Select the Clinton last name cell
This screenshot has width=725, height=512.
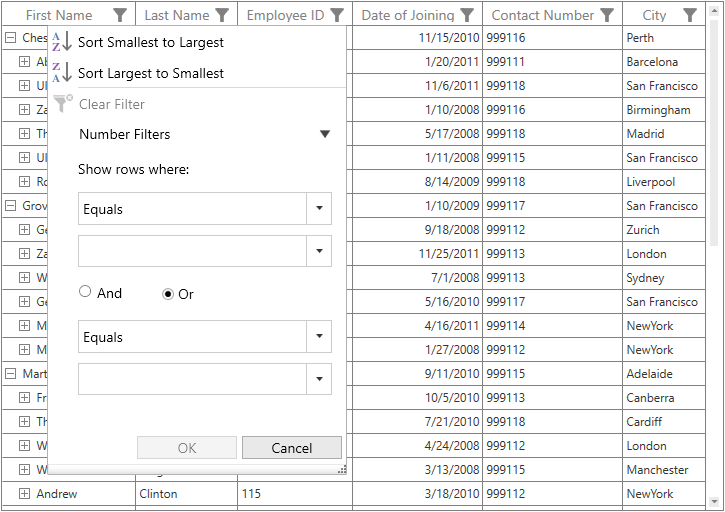tap(186, 493)
